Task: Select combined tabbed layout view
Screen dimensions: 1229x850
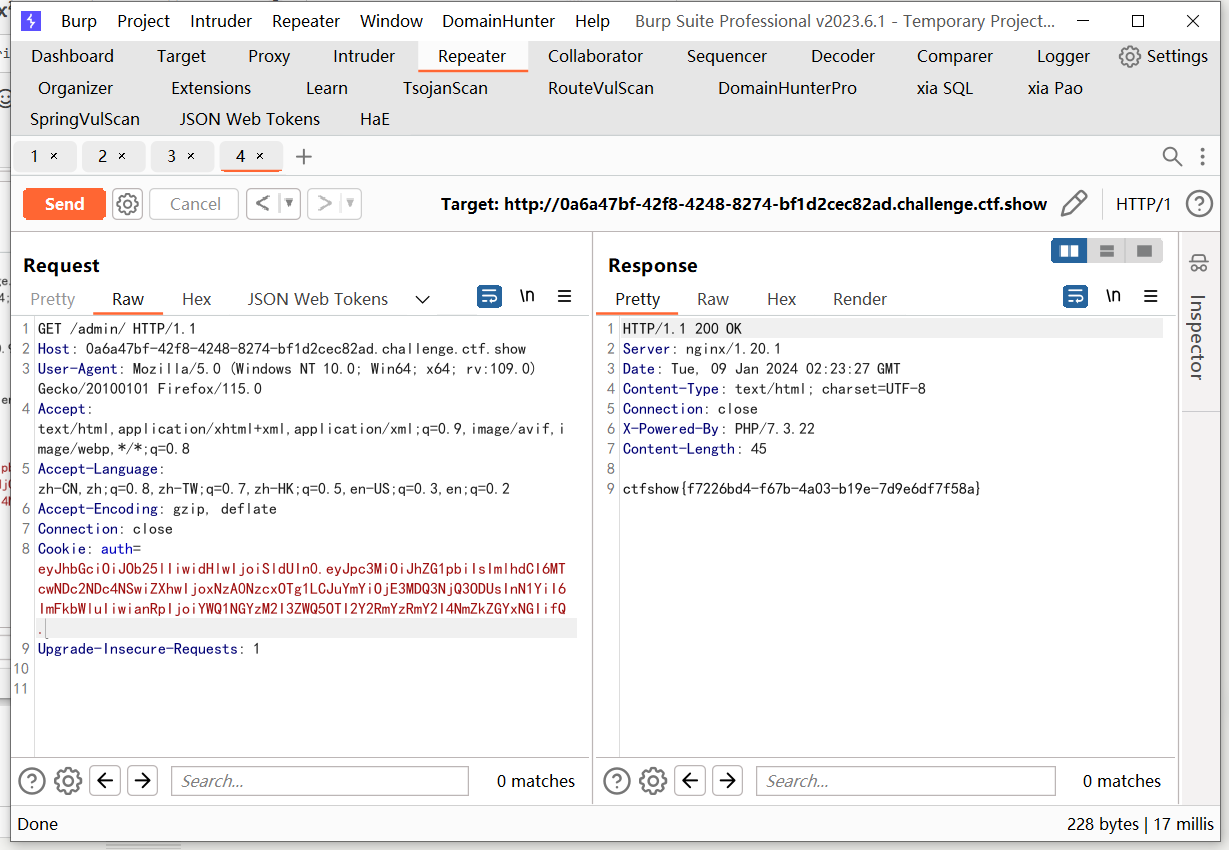Action: pyautogui.click(x=1144, y=250)
